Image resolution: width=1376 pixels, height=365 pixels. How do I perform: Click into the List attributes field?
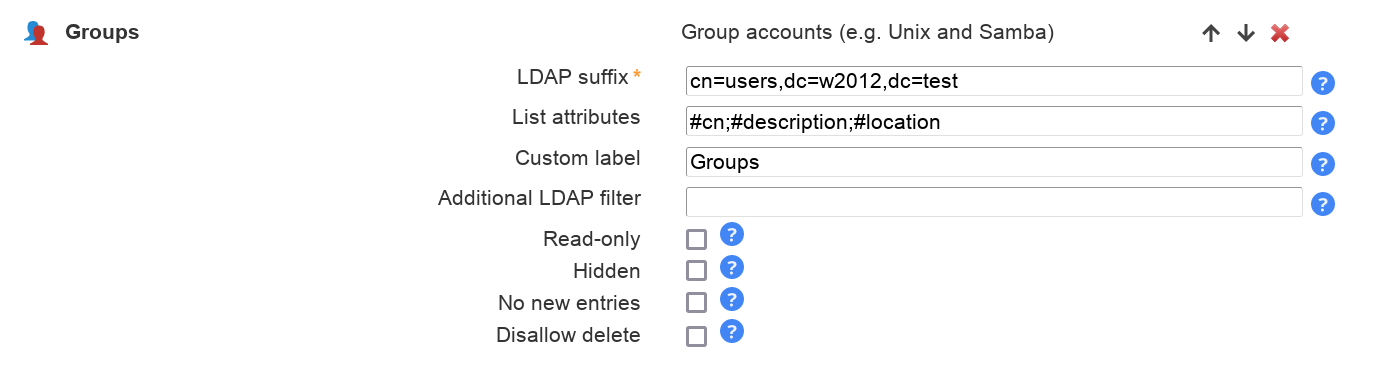click(x=994, y=122)
